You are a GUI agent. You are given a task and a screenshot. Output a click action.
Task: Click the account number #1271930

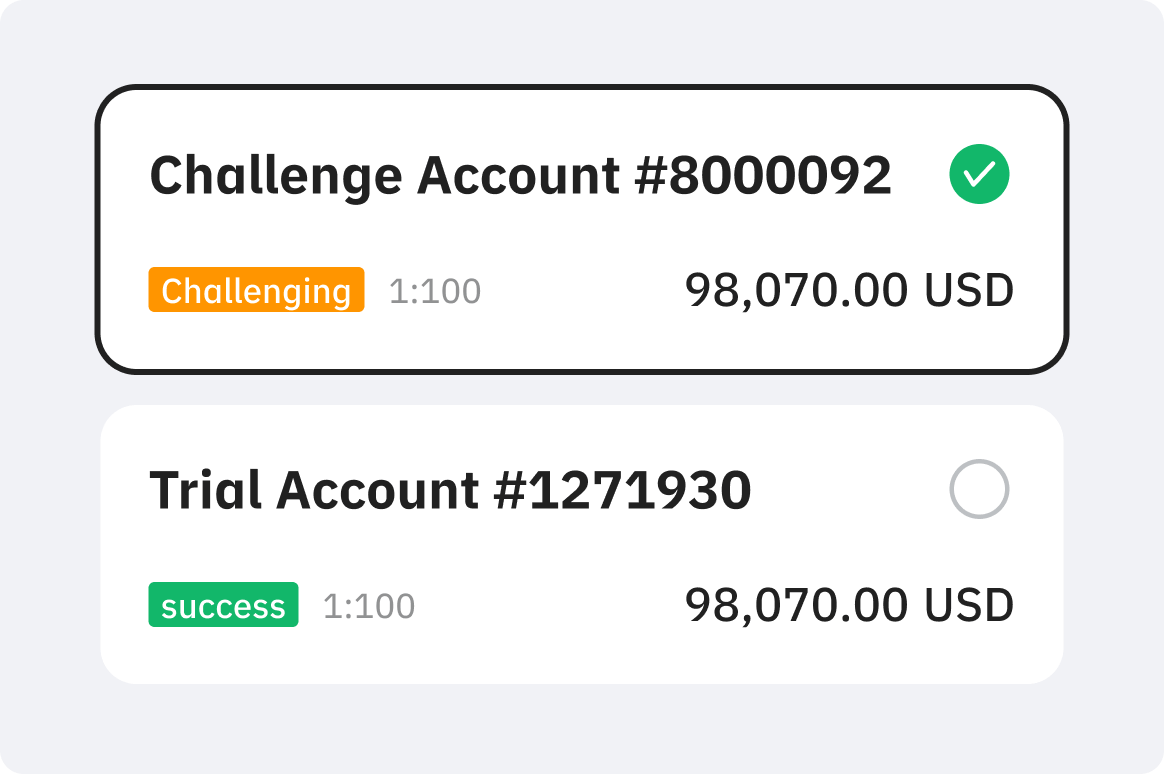(x=623, y=491)
